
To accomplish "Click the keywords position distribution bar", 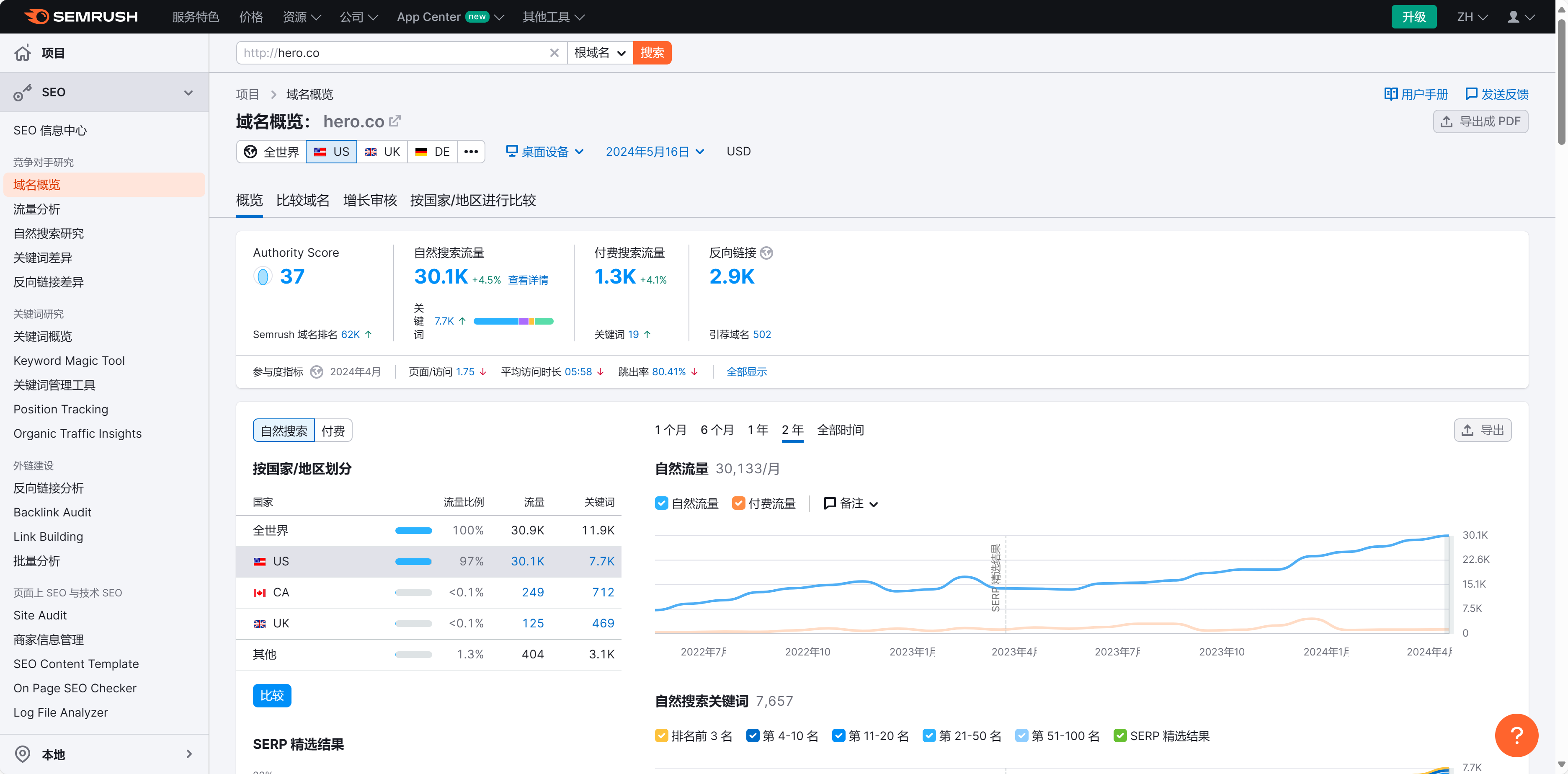I will click(513, 321).
